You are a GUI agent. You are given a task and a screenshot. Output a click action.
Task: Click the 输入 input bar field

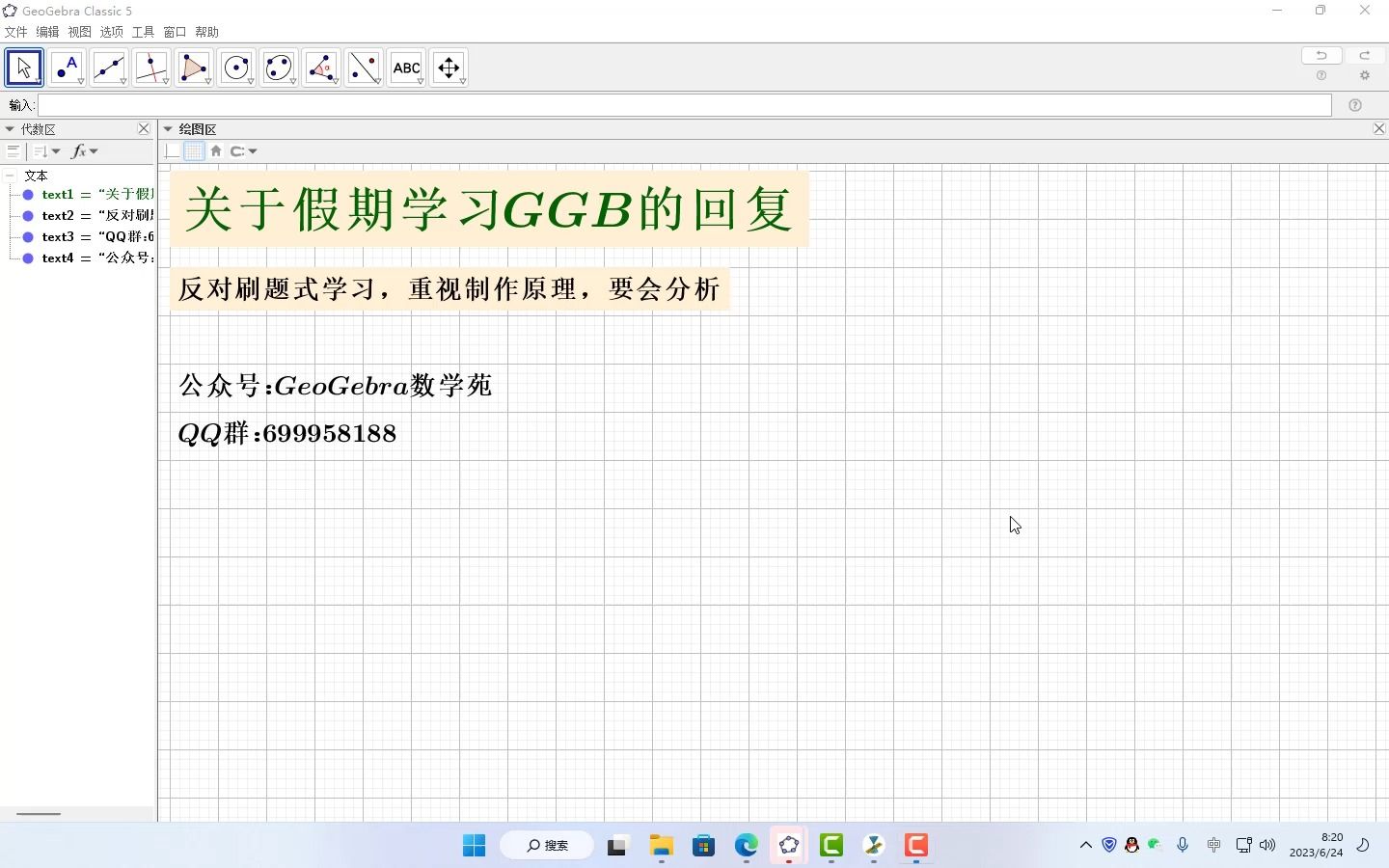coord(685,105)
